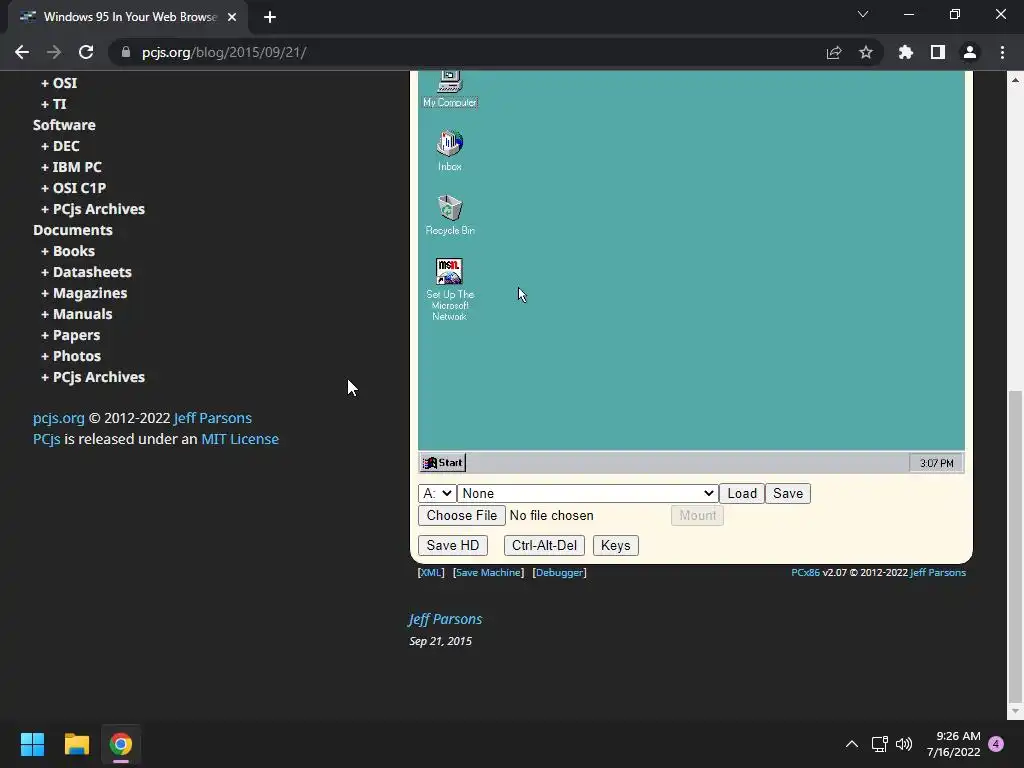Viewport: 1024px width, 768px height.
Task: Open the tab search chevron
Action: tap(863, 14)
